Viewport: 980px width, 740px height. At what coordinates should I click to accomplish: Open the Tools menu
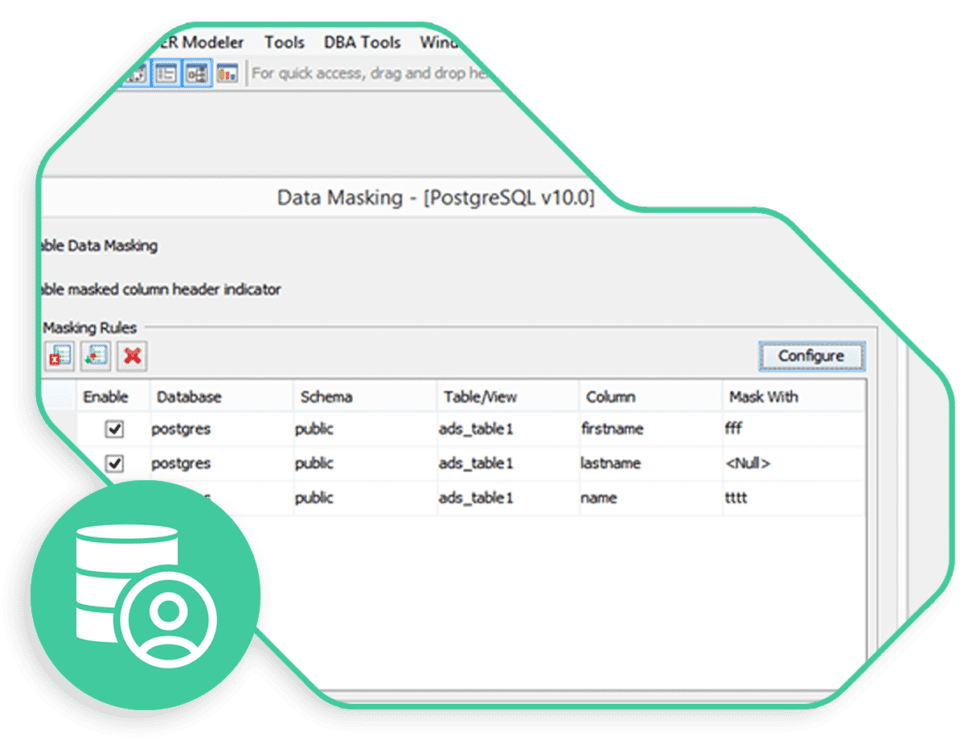pyautogui.click(x=286, y=42)
